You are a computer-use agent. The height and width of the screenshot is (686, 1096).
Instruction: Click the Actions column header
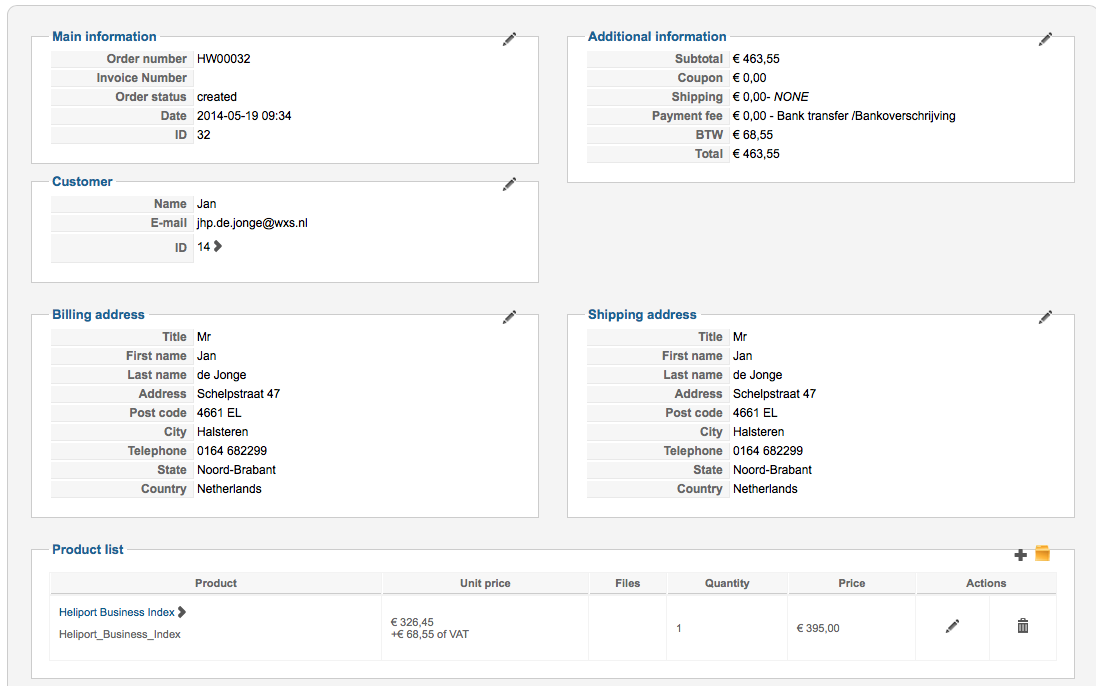pyautogui.click(x=986, y=583)
